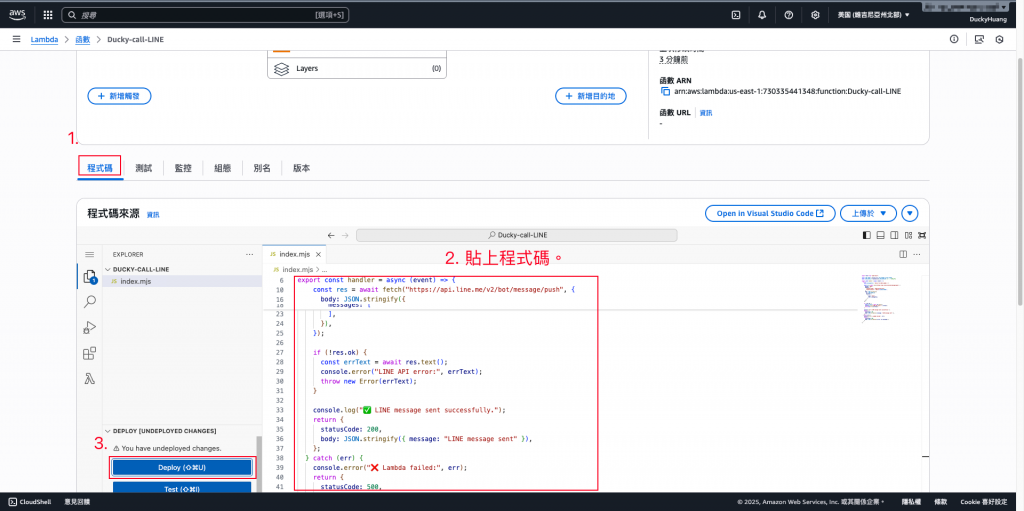Click the Ducky-call-LINE command search box
This screenshot has height=511, width=1024.
point(517,235)
